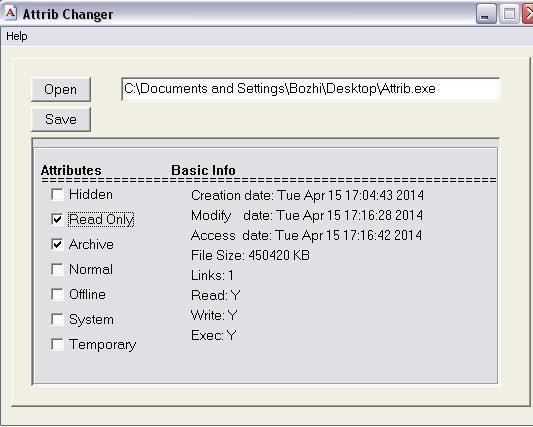Click the "File Size: 450420 KB" text
The width and height of the screenshot is (533, 427).
tap(250, 255)
